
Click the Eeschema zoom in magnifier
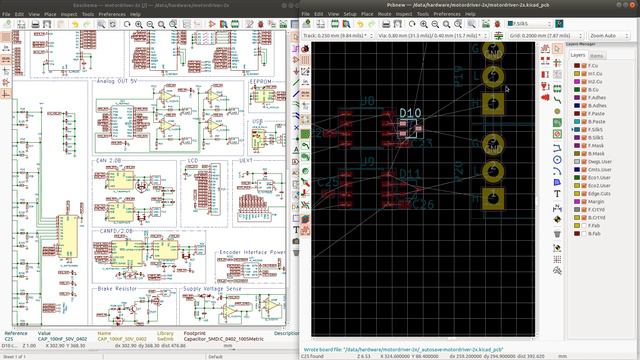(x=139, y=24)
